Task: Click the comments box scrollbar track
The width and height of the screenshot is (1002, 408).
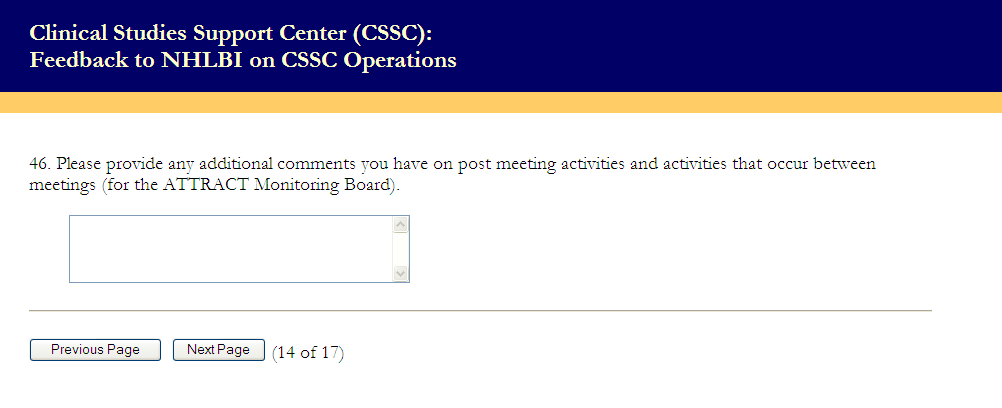Action: click(x=401, y=249)
